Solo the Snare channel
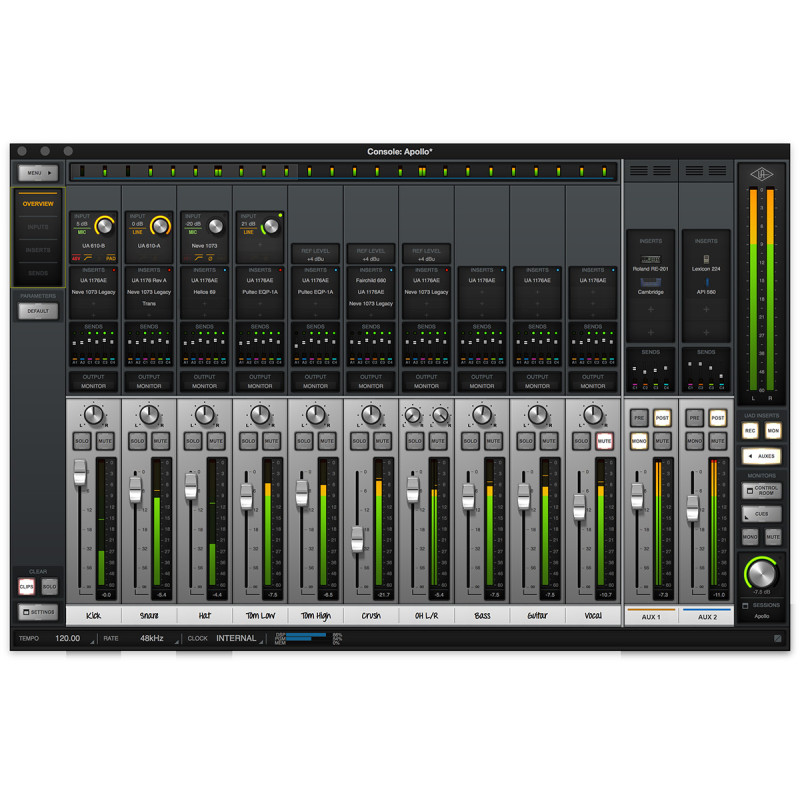 click(x=137, y=440)
